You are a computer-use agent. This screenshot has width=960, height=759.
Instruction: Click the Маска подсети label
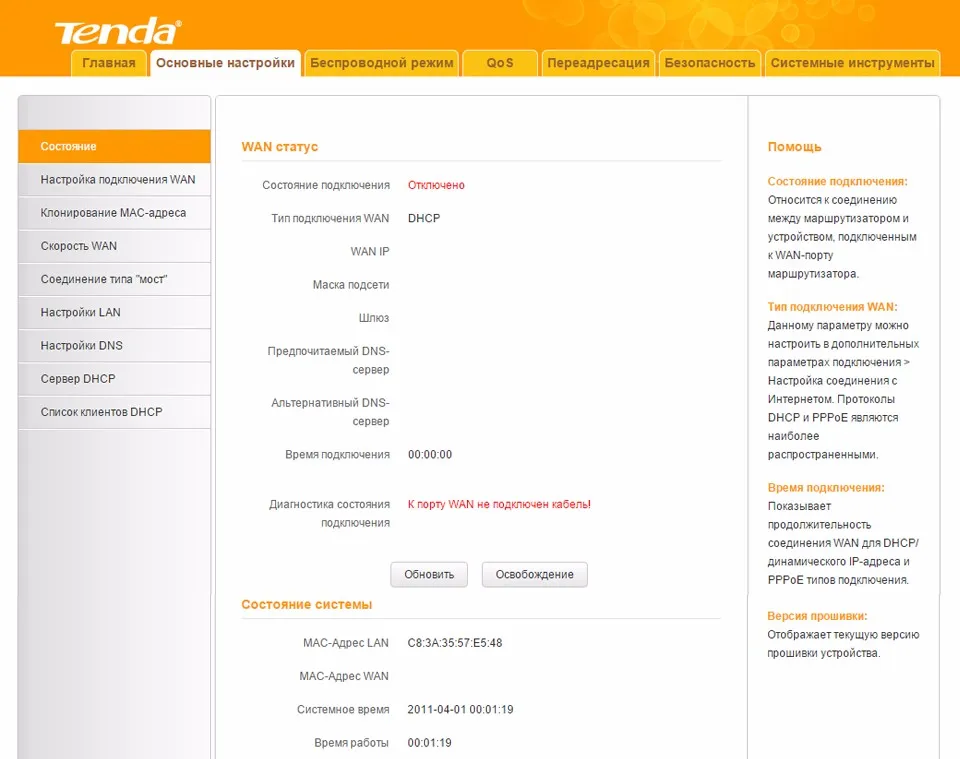351,285
